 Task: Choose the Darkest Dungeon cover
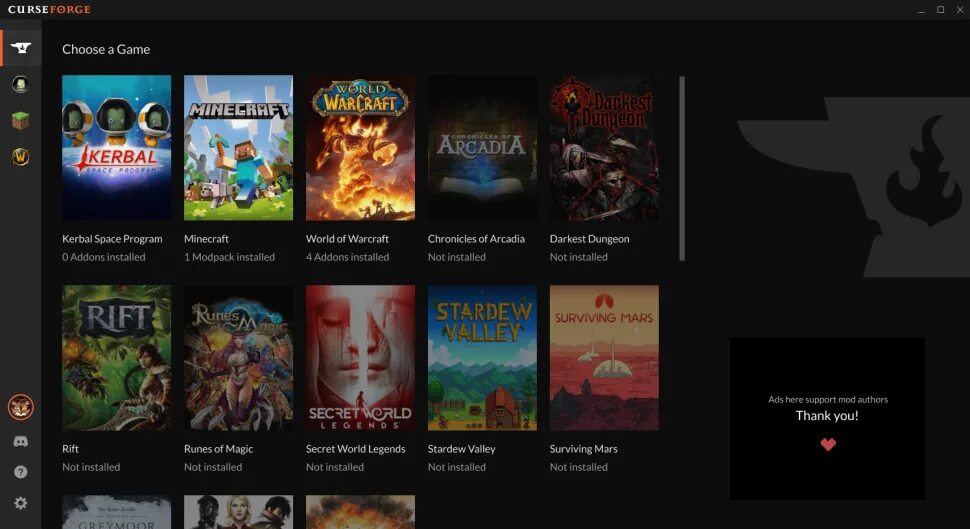click(x=604, y=148)
